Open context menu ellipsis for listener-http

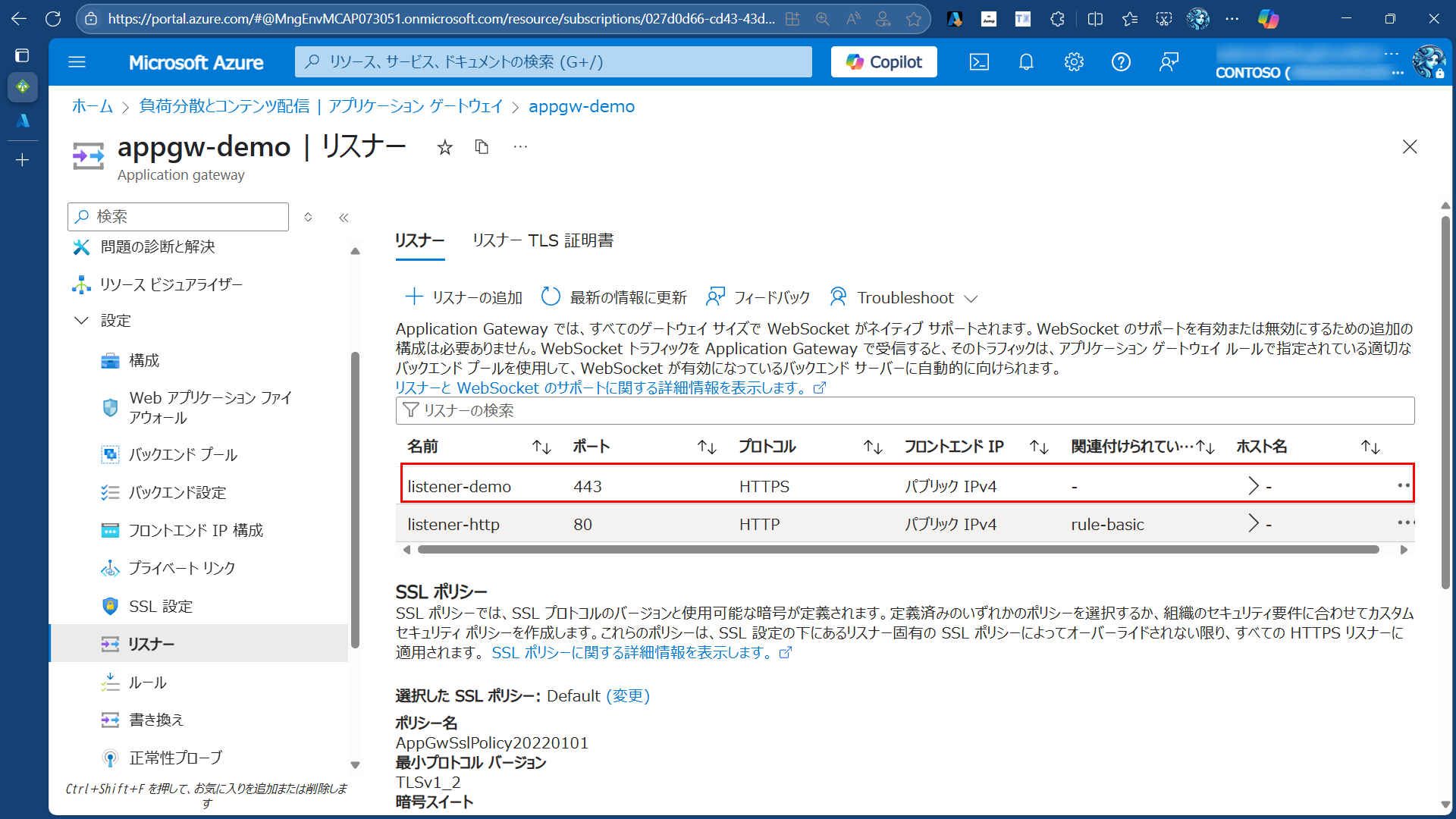click(1405, 522)
